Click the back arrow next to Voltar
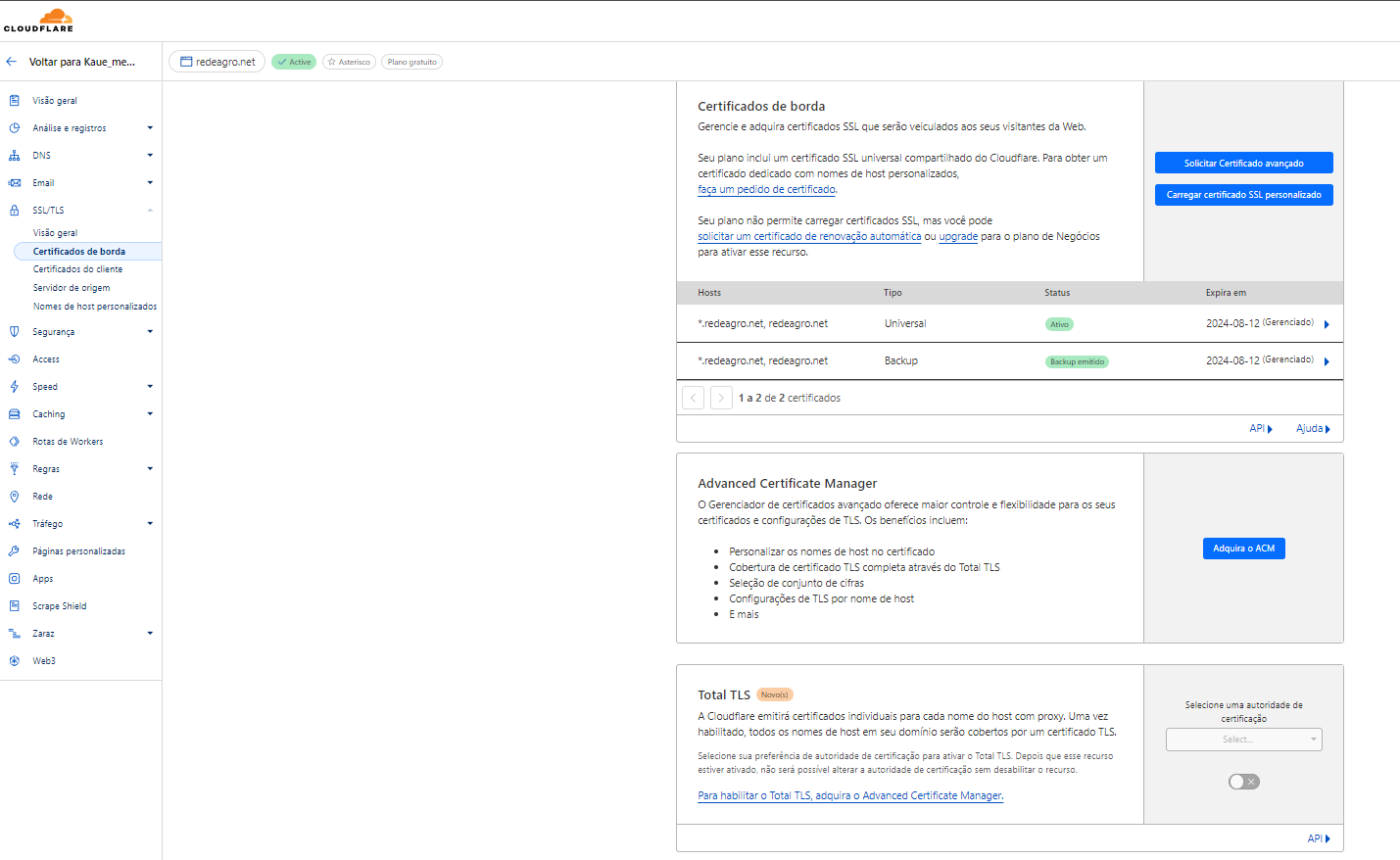 12,62
